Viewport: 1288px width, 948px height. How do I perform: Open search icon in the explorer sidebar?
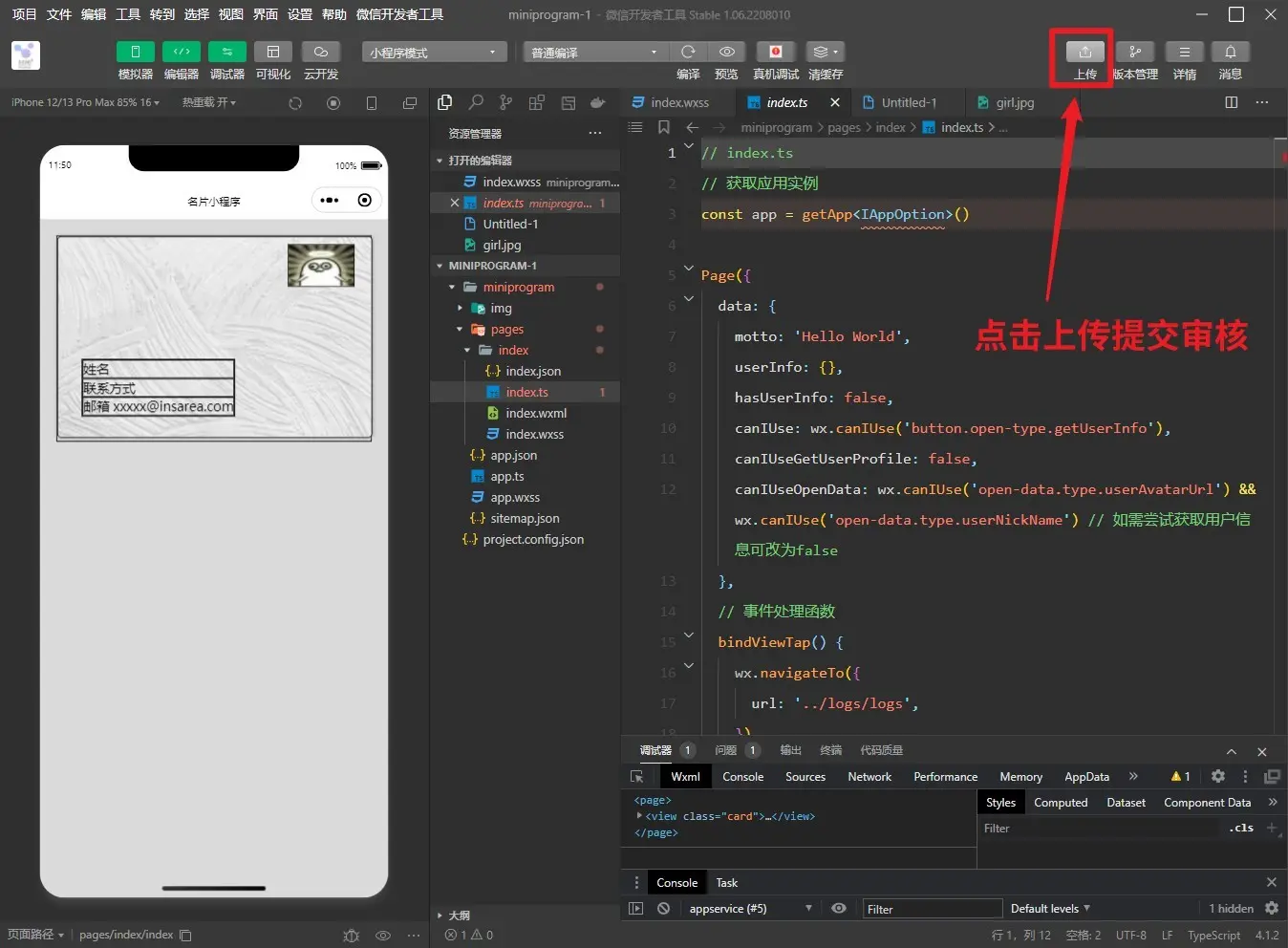pos(476,102)
